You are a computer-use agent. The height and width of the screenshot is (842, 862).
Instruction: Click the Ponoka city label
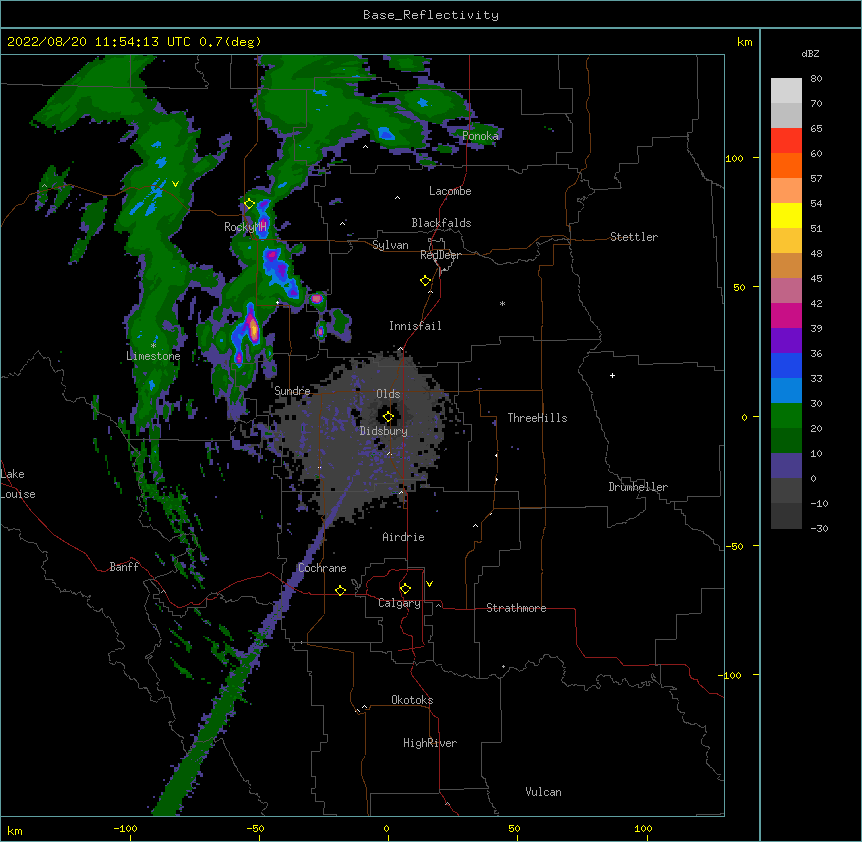click(480, 136)
